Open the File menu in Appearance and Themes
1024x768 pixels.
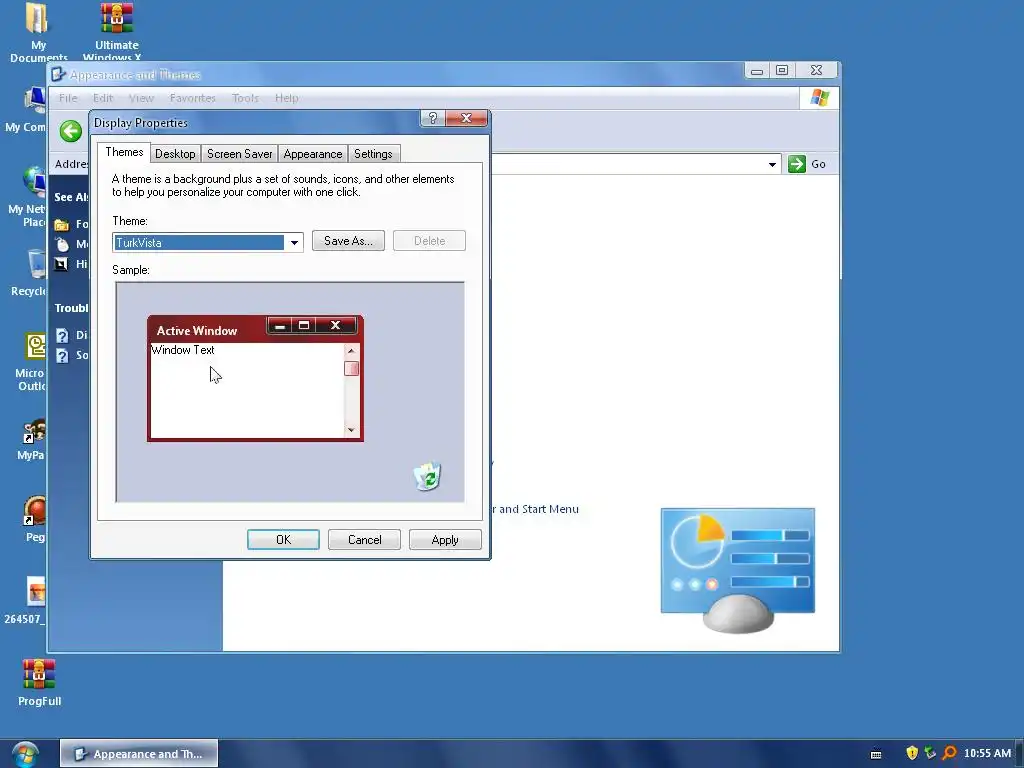point(68,98)
